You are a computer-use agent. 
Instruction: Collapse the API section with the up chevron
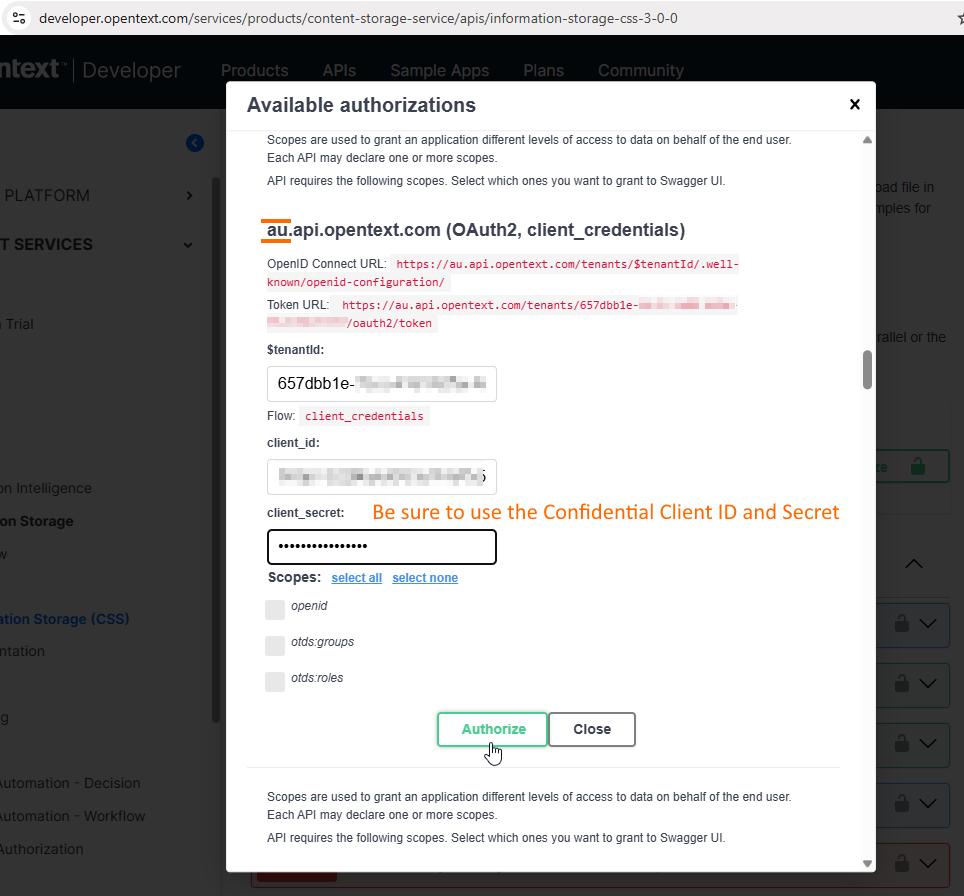pos(914,564)
